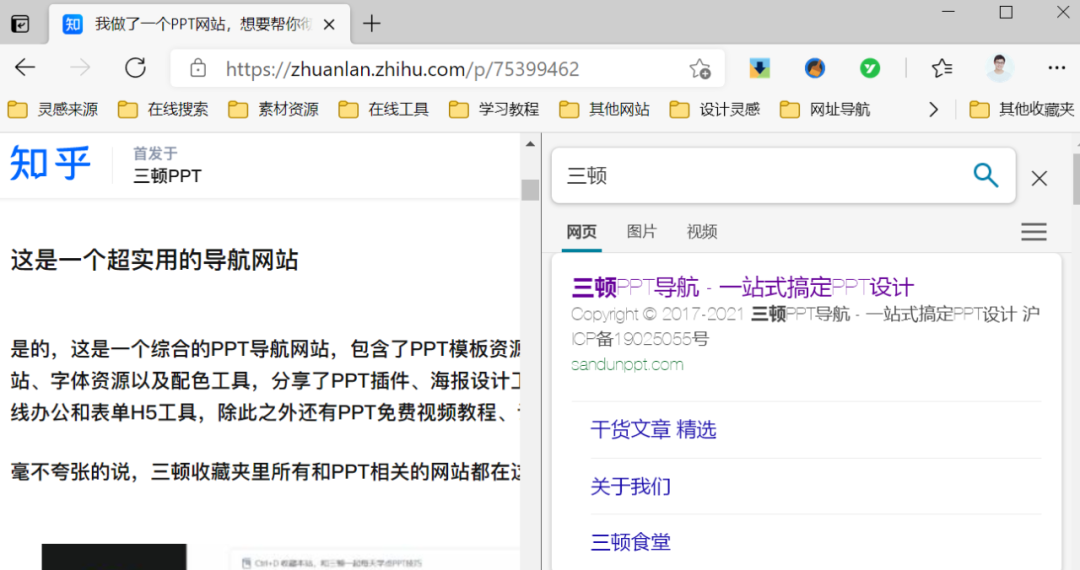The image size is (1080, 570).
Task: Open the 三顿食堂 sitelink
Action: point(630,542)
